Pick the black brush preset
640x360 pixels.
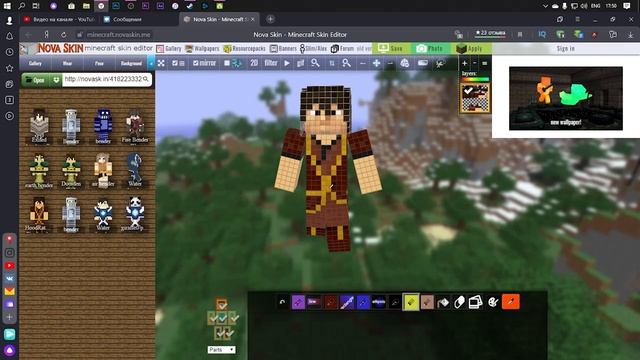(394, 302)
